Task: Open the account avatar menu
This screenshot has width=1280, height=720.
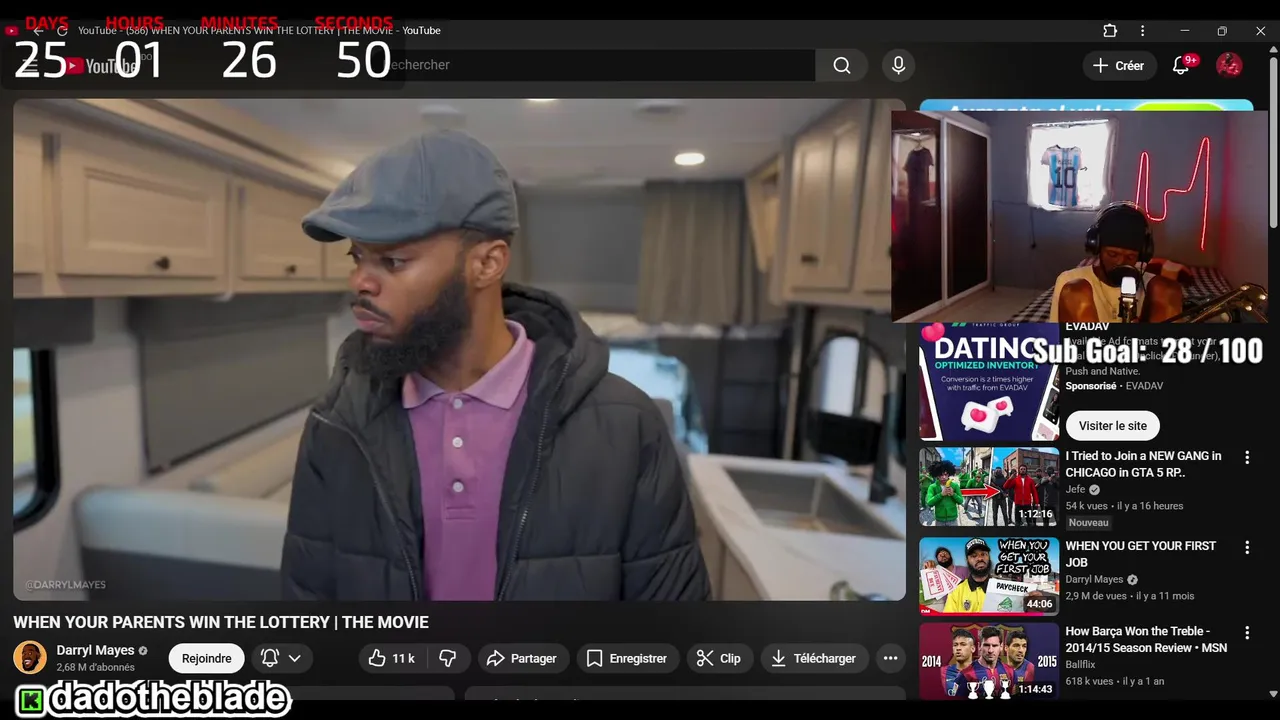Action: click(1229, 65)
